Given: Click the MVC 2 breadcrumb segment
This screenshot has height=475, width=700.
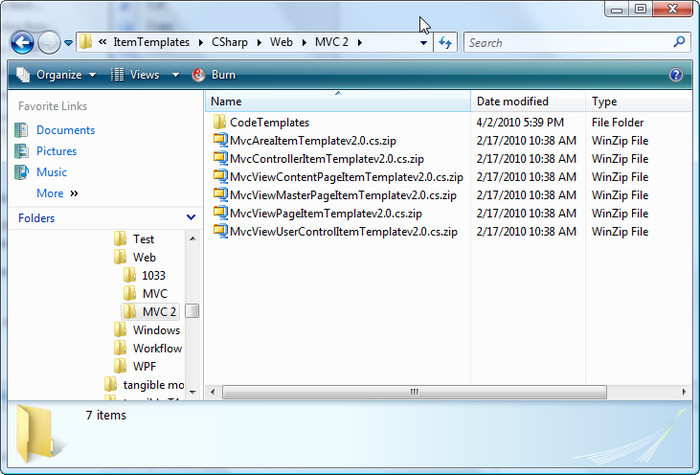Looking at the screenshot, I should pyautogui.click(x=332, y=42).
